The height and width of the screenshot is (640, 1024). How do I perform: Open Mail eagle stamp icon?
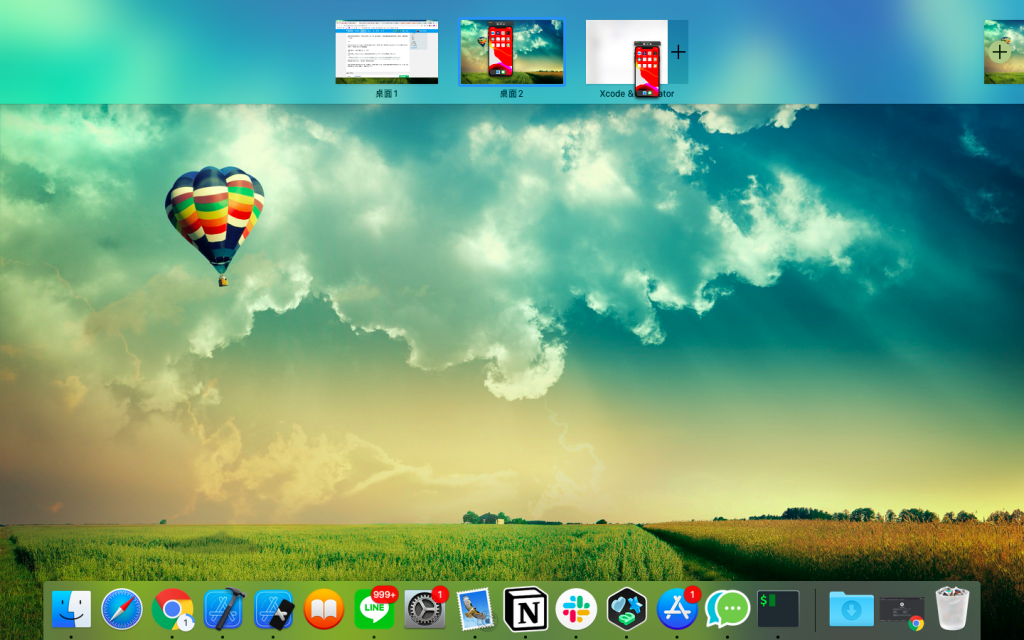coord(475,609)
